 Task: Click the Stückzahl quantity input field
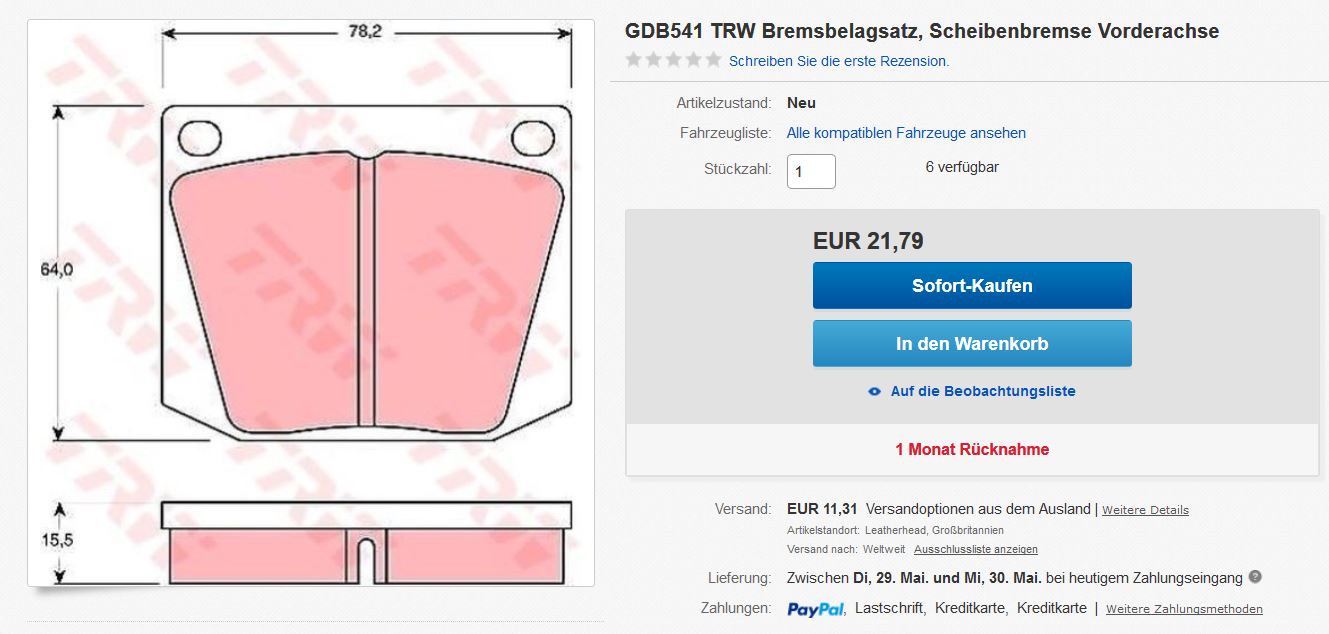click(811, 171)
